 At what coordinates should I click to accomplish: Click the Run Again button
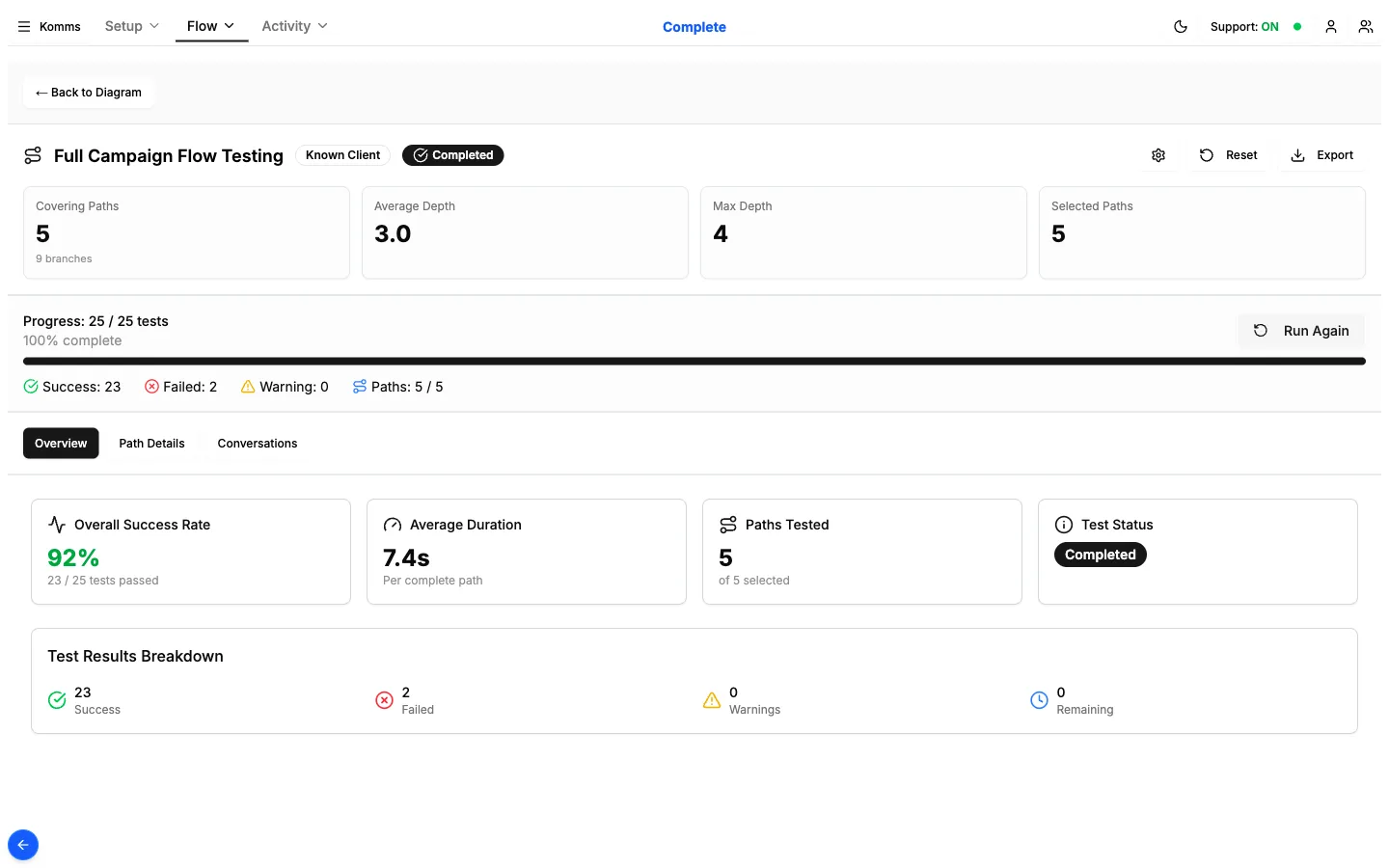1301,331
